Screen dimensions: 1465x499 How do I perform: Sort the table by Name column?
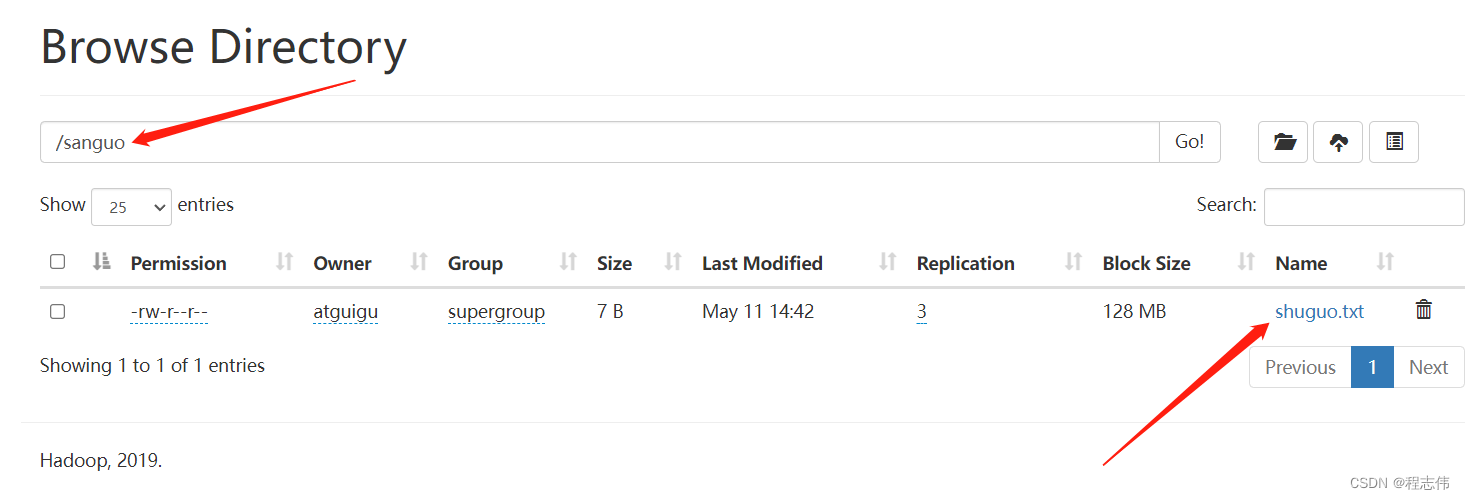[1301, 263]
